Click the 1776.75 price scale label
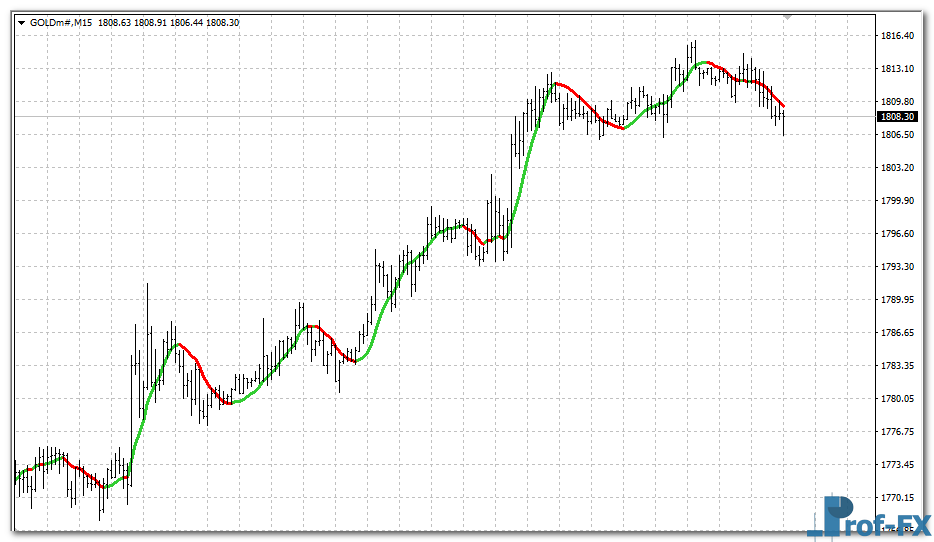This screenshot has width=934, height=542. [x=896, y=432]
